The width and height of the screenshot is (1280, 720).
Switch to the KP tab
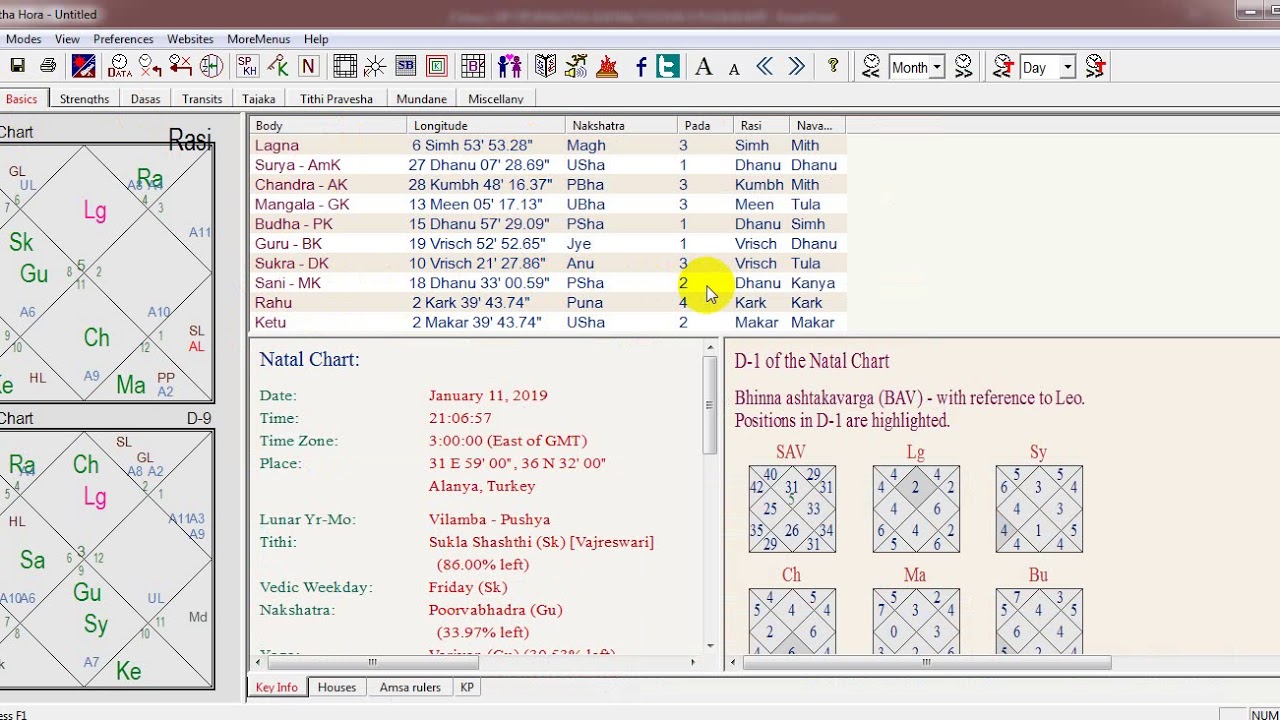(x=467, y=687)
